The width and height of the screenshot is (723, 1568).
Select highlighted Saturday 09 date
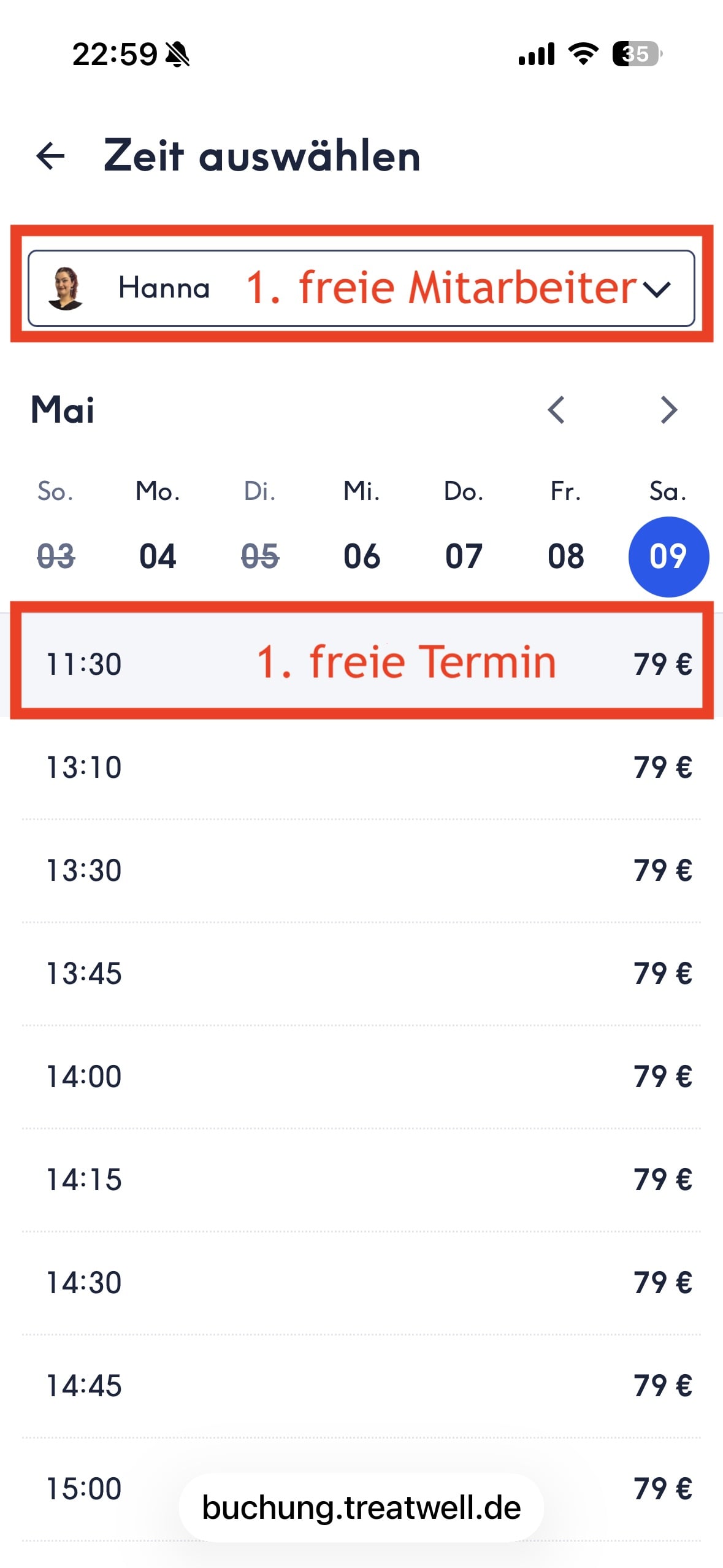(x=668, y=556)
